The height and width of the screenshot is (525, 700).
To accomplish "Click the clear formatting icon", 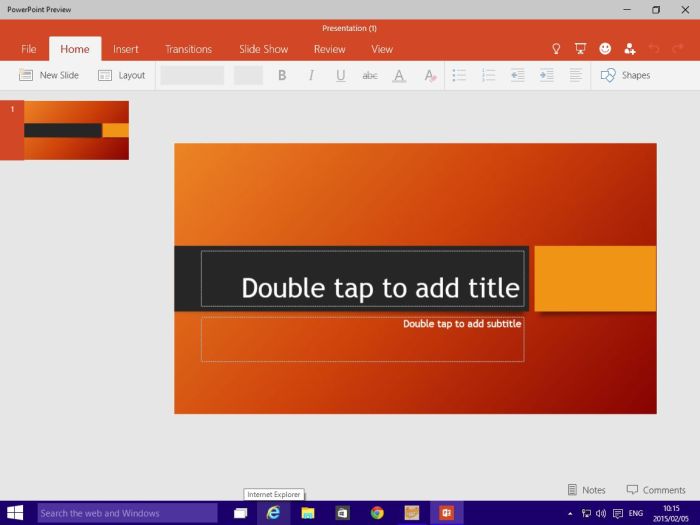I will click(x=429, y=75).
